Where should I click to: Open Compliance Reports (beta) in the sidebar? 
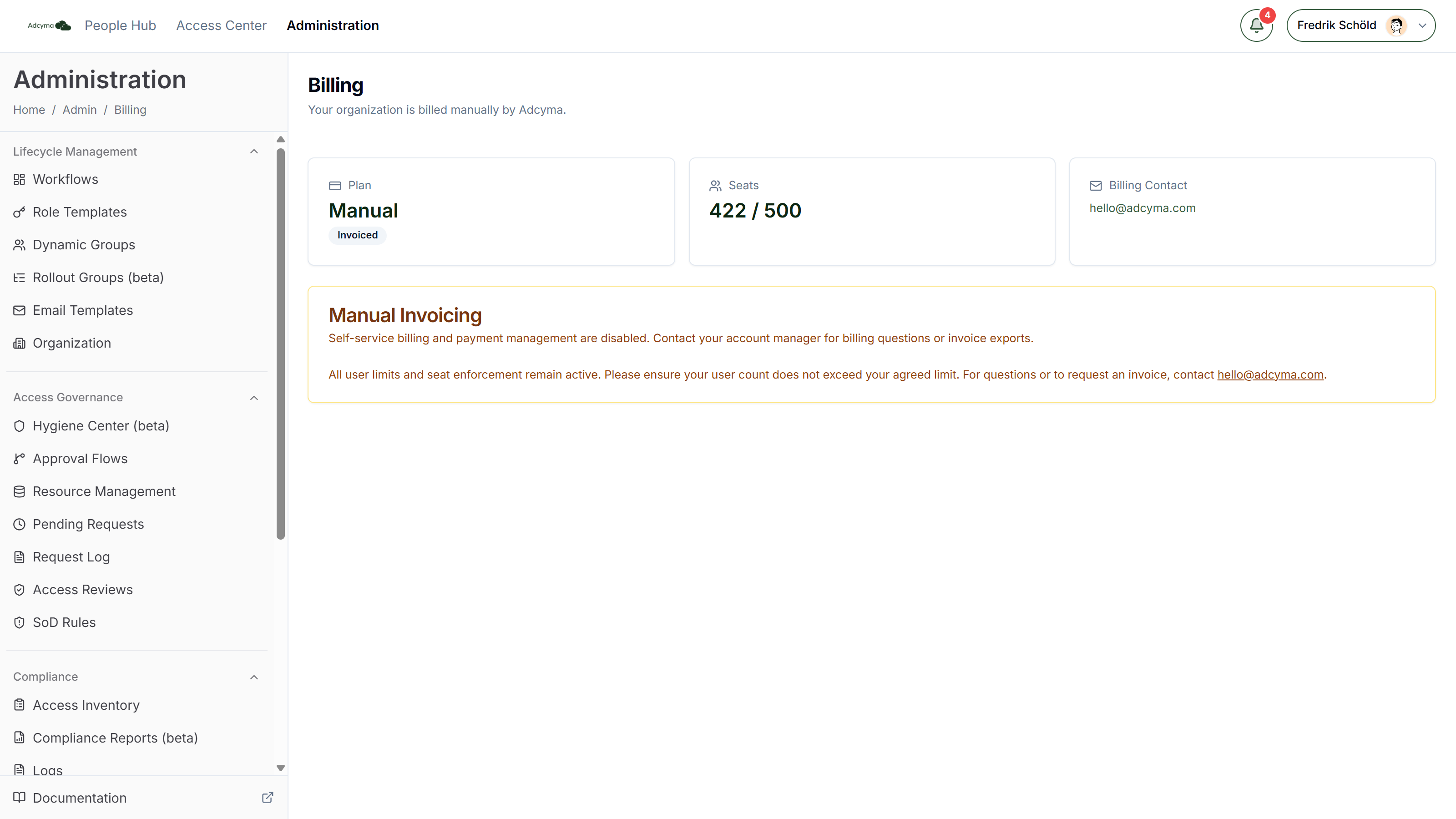point(115,738)
